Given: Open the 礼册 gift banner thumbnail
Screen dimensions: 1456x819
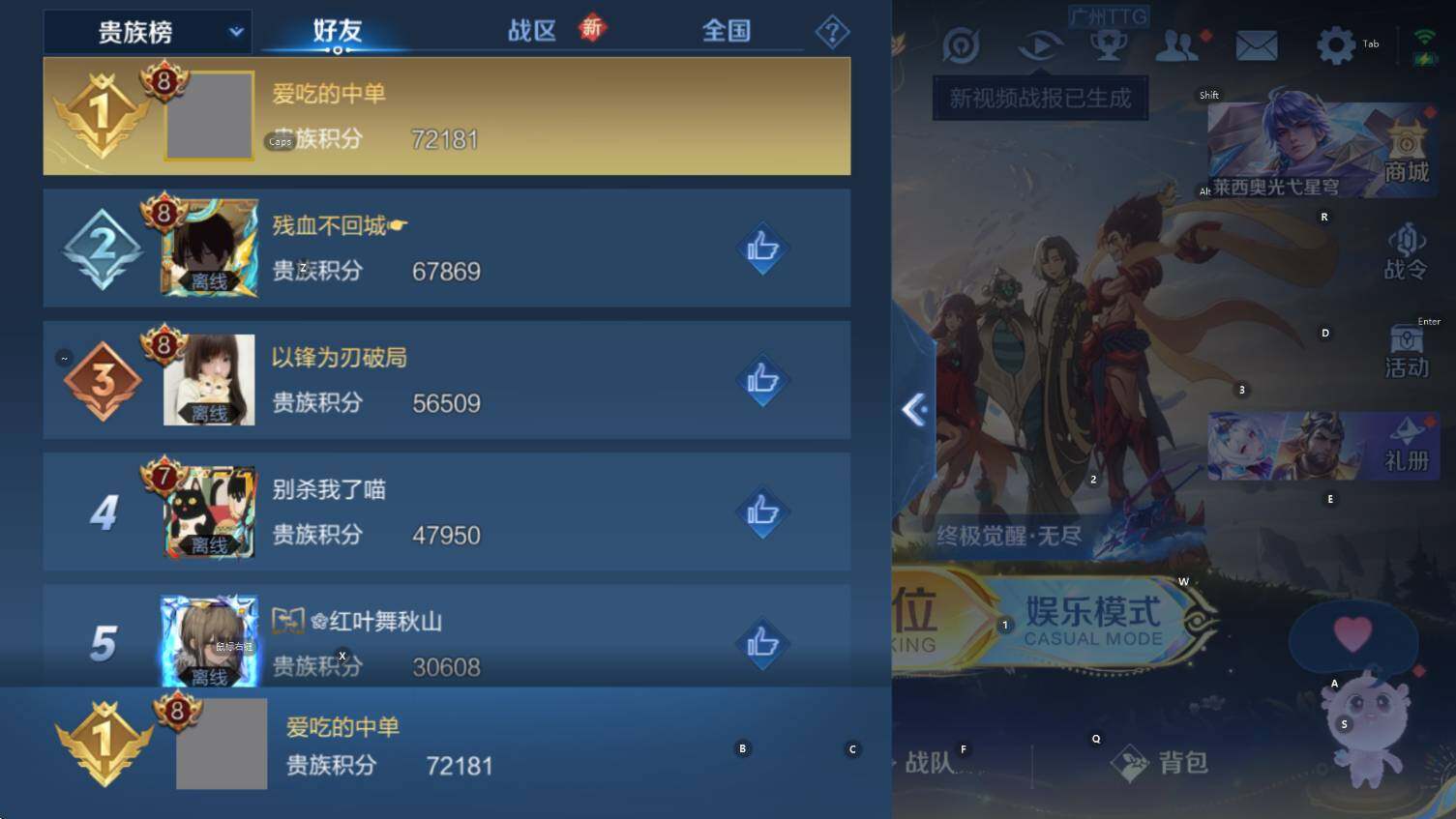Looking at the screenshot, I should pos(1323,447).
